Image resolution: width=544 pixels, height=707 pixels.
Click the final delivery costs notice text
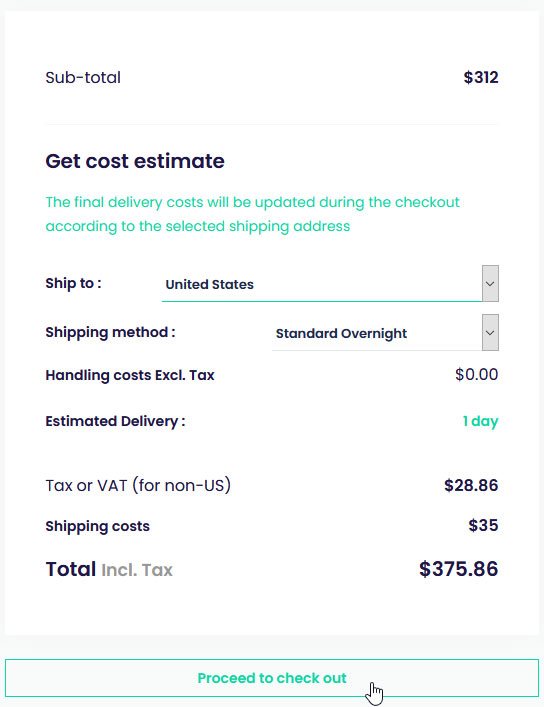252,214
